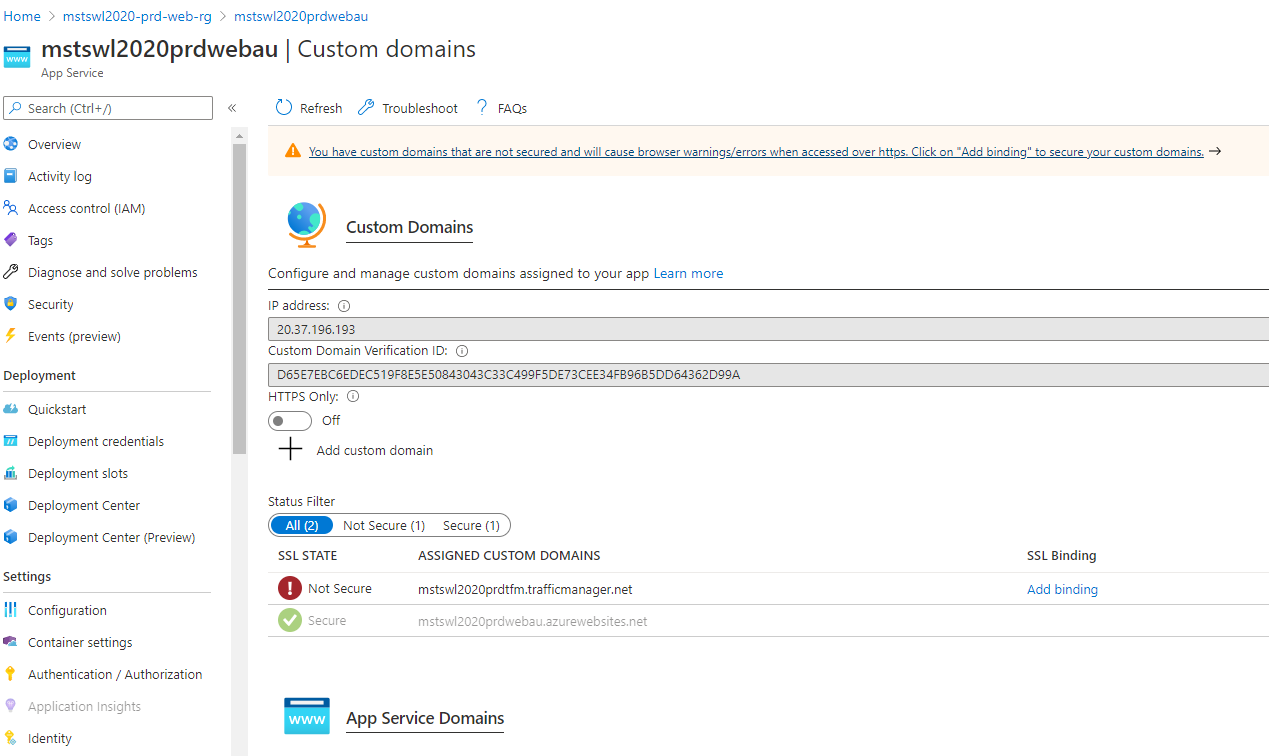The image size is (1269, 756).
Task: Click the Troubleshoot button label
Action: tap(420, 108)
